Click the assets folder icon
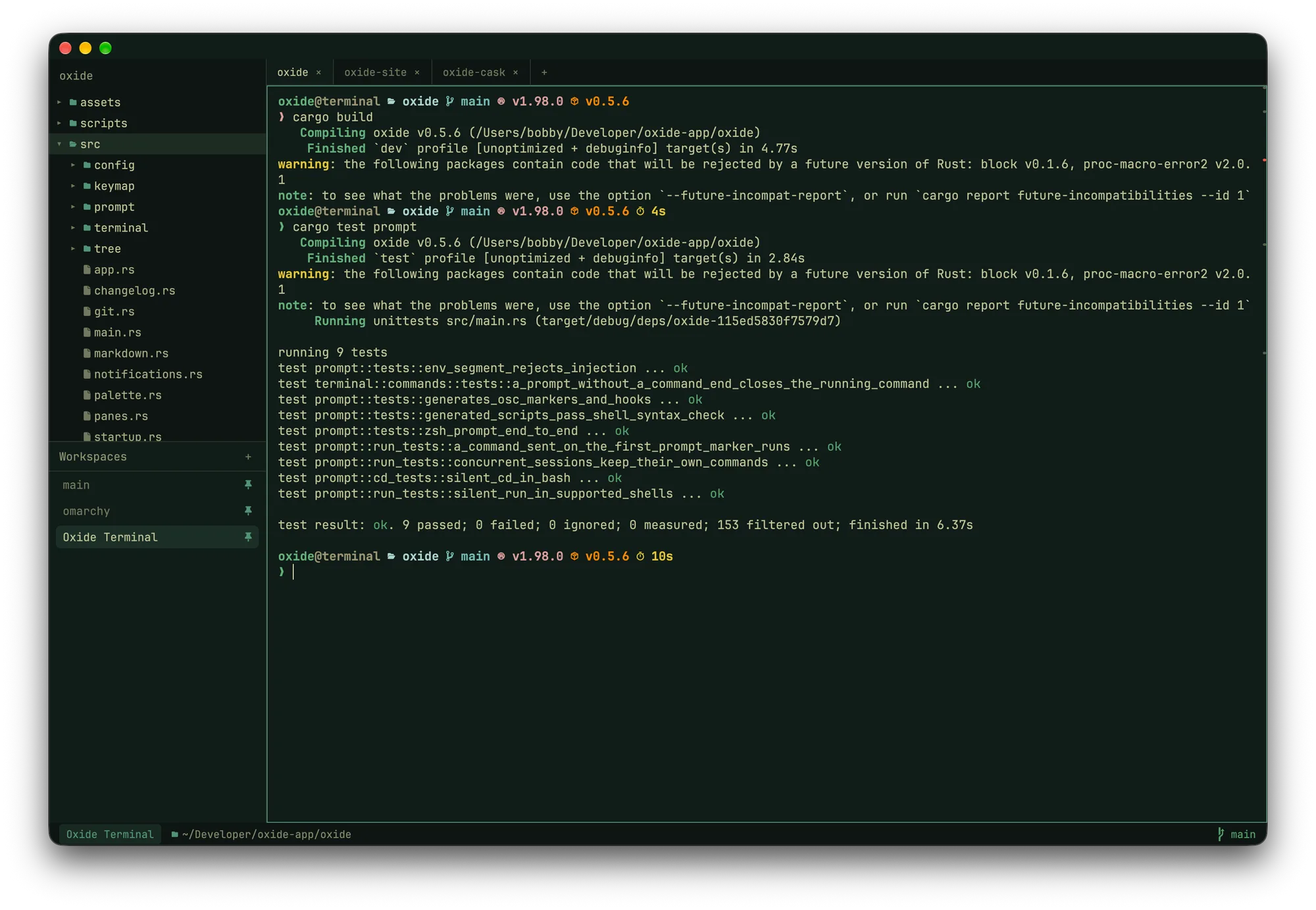This screenshot has width=1316, height=910. coord(73,102)
